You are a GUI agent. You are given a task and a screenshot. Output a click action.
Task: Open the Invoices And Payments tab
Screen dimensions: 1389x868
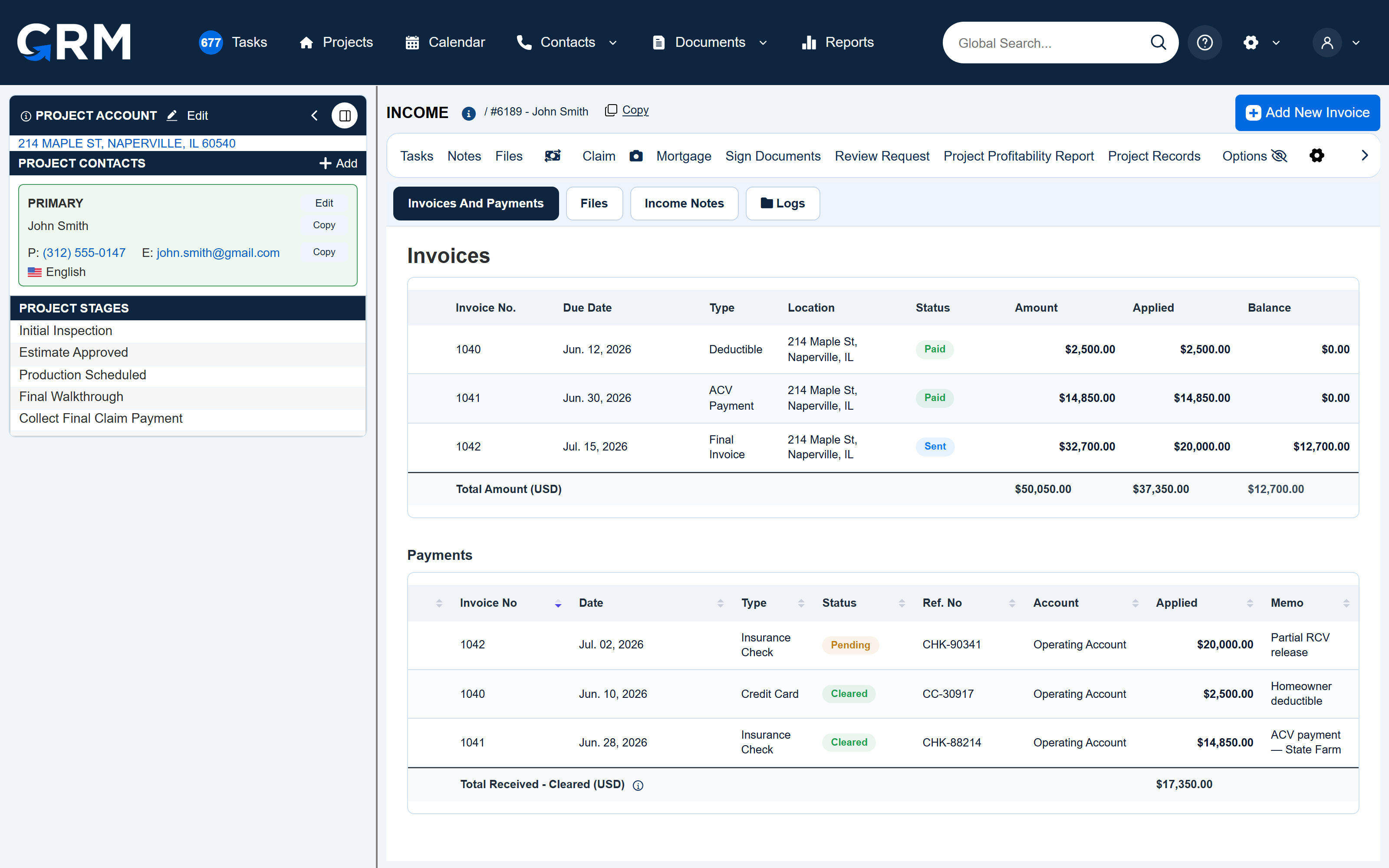(475, 203)
